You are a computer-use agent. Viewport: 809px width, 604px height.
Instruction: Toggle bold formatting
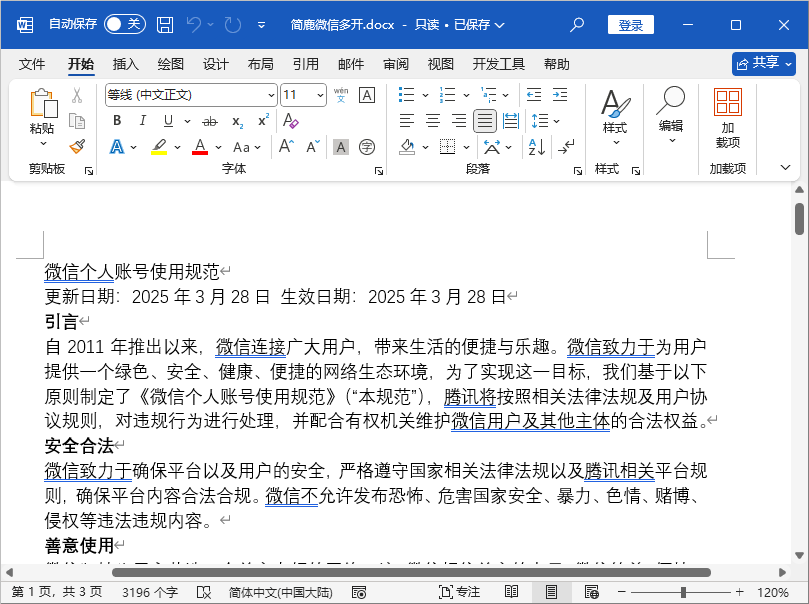[x=117, y=120]
